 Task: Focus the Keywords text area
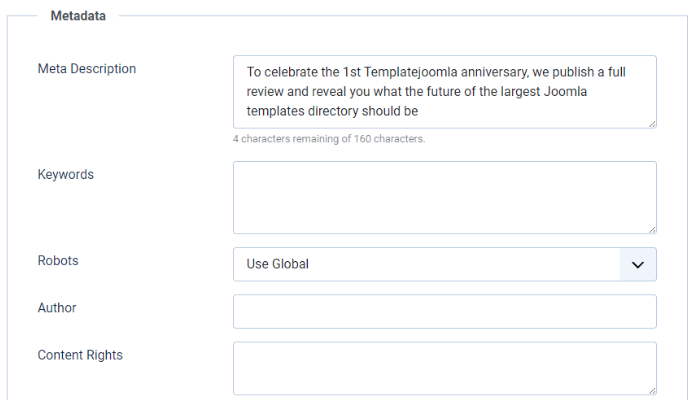[x=444, y=197]
